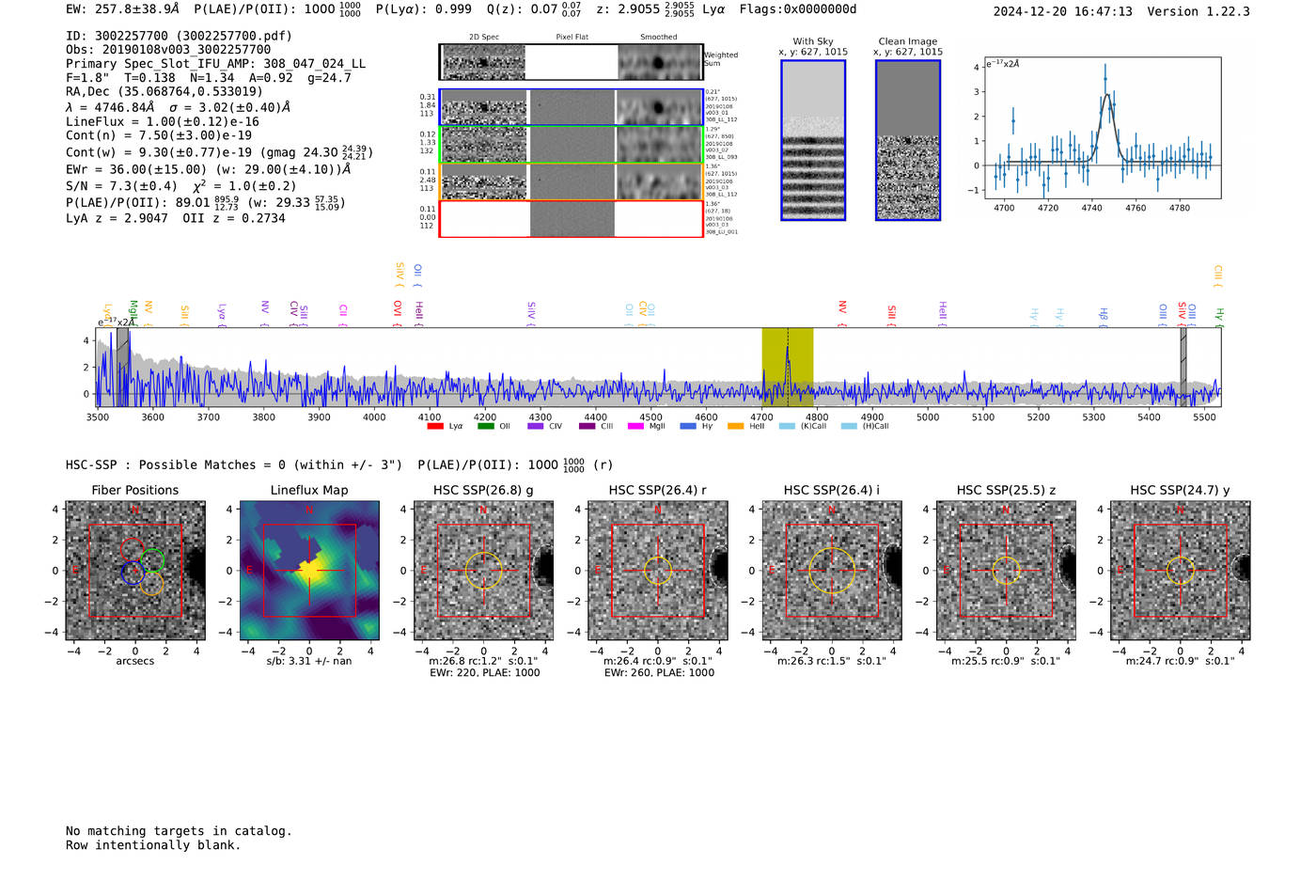Image resolution: width=1316 pixels, height=896 pixels.
Task: Open the With Sky image thumbnail
Action: 813,140
